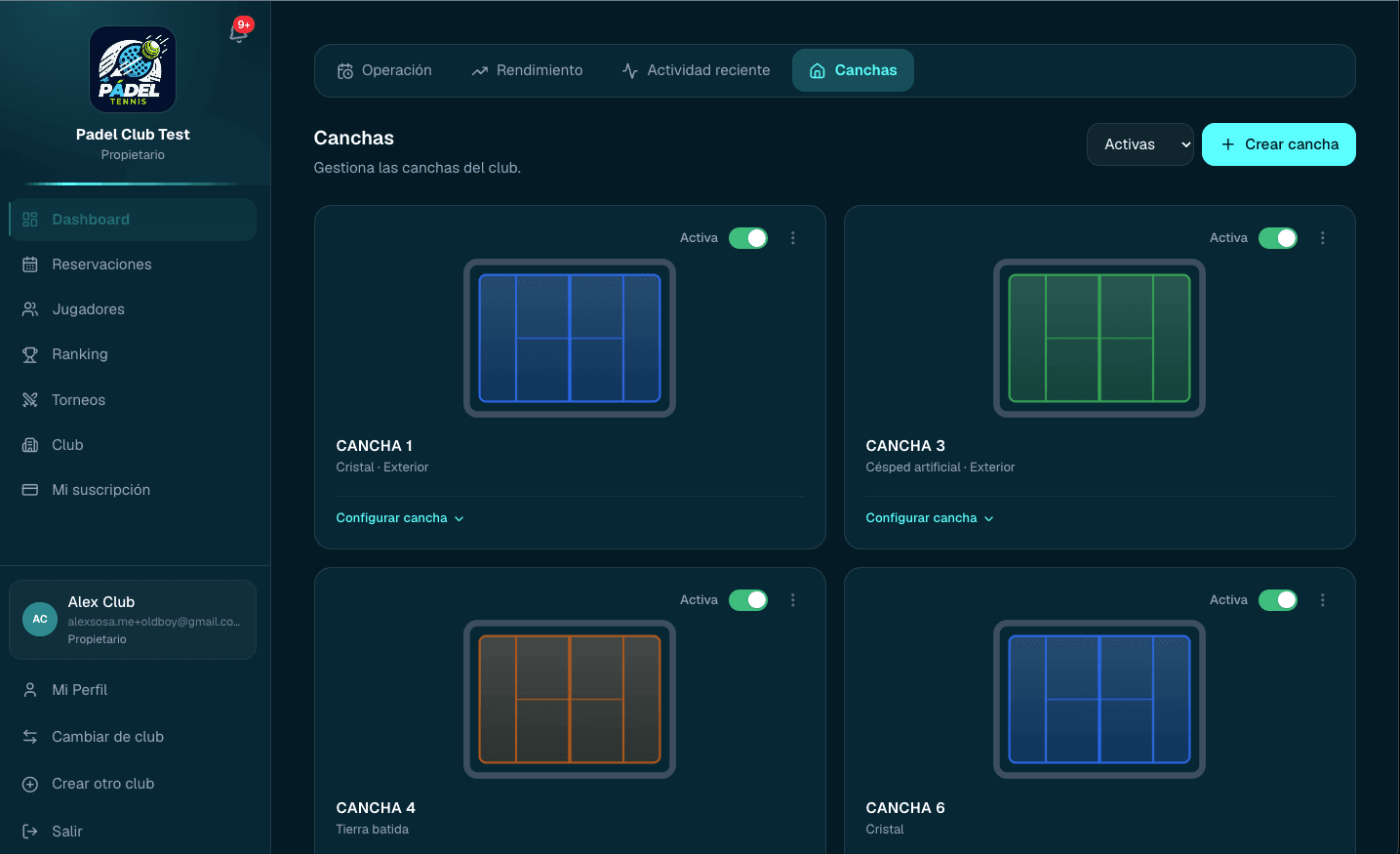This screenshot has height=854, width=1400.
Task: Click the Mi suscripción card icon
Action: pyautogui.click(x=30, y=490)
